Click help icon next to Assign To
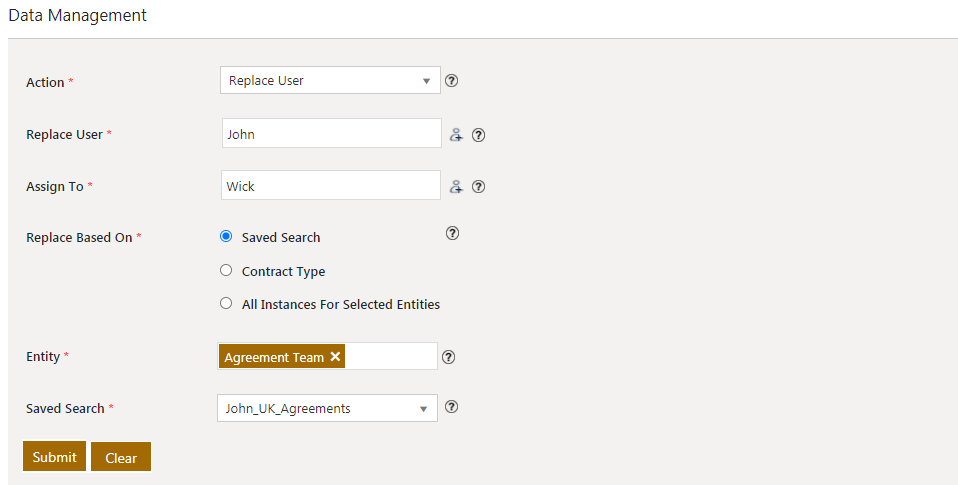 tap(478, 186)
